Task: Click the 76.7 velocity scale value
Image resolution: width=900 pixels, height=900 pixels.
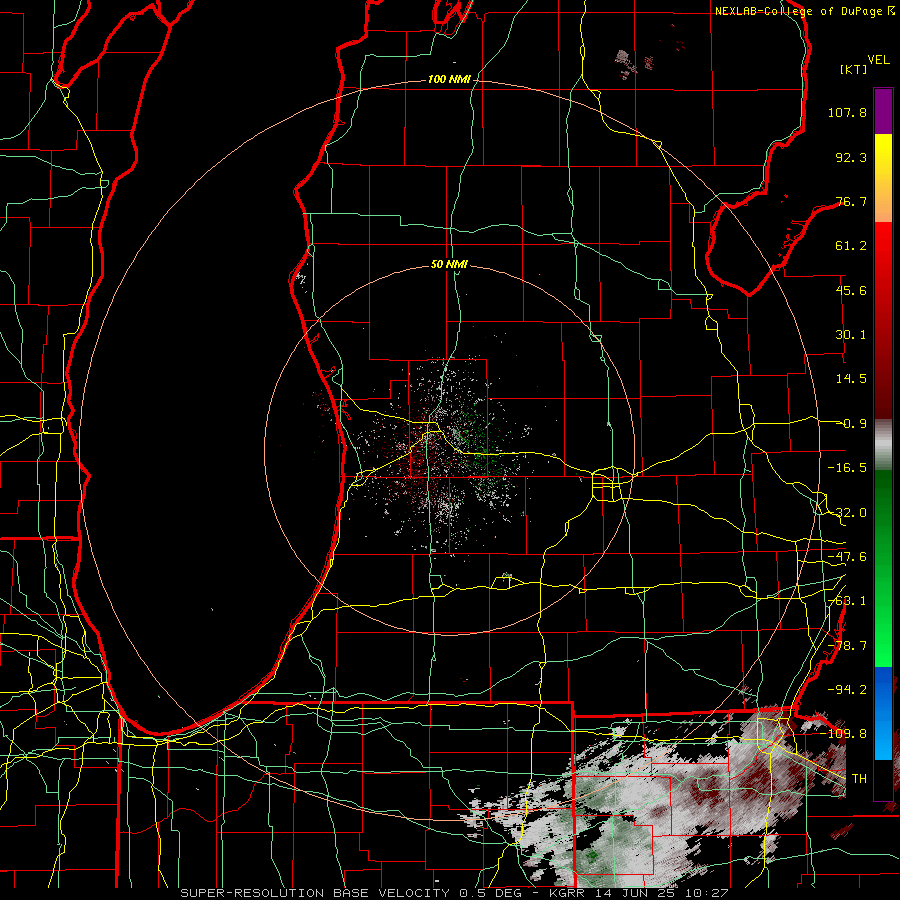Action: click(851, 201)
